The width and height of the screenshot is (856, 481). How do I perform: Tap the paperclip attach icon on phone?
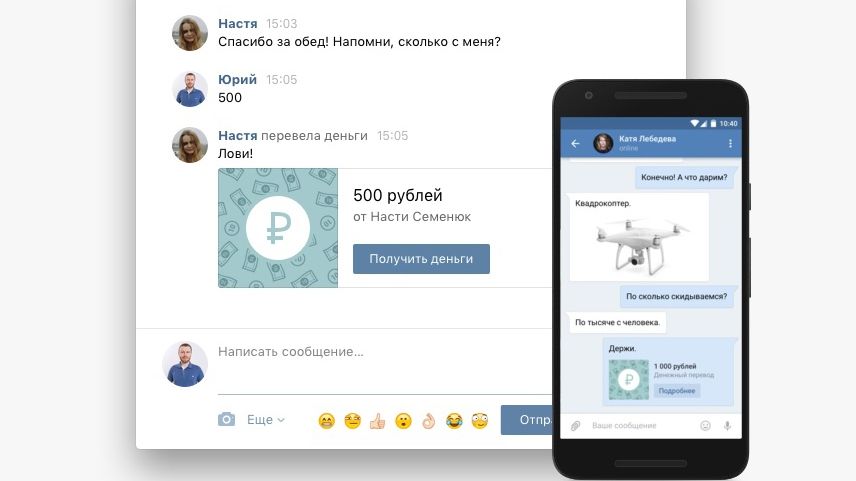(x=576, y=426)
